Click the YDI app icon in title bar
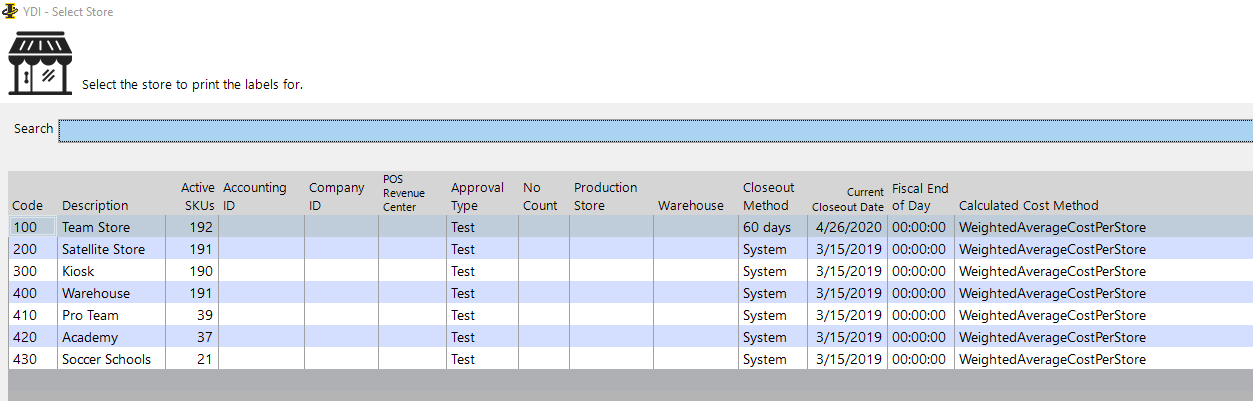The image size is (1253, 401). click(10, 12)
